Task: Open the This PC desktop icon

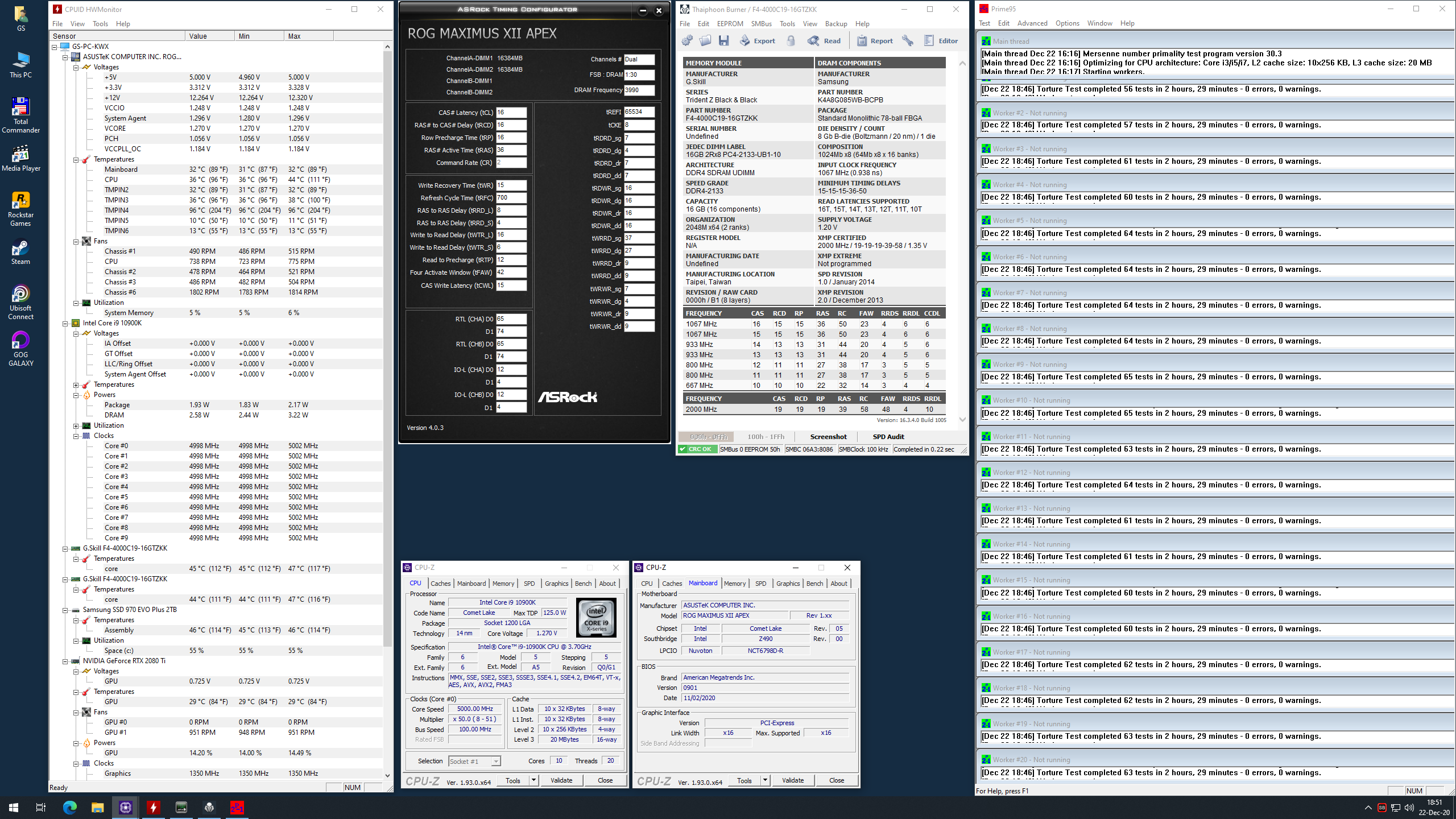Action: point(20,65)
